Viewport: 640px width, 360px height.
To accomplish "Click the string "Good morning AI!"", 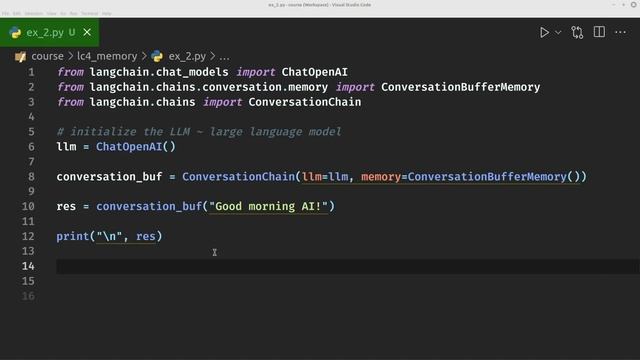I will coord(269,207).
